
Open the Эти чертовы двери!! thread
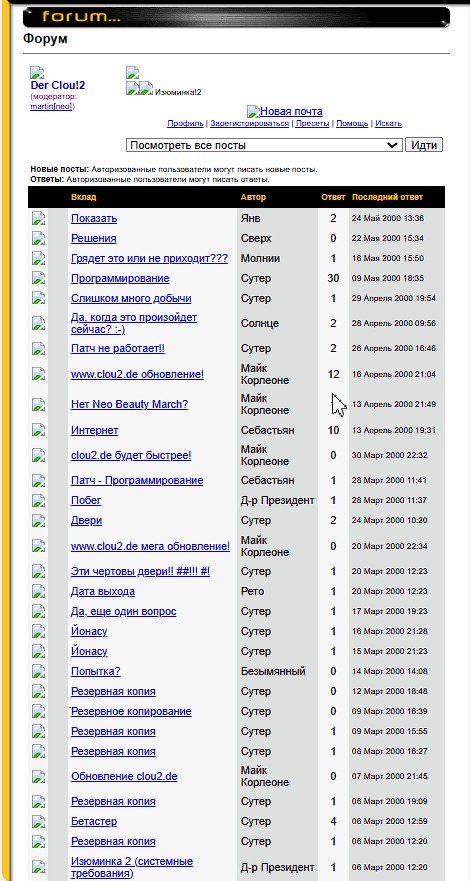140,571
